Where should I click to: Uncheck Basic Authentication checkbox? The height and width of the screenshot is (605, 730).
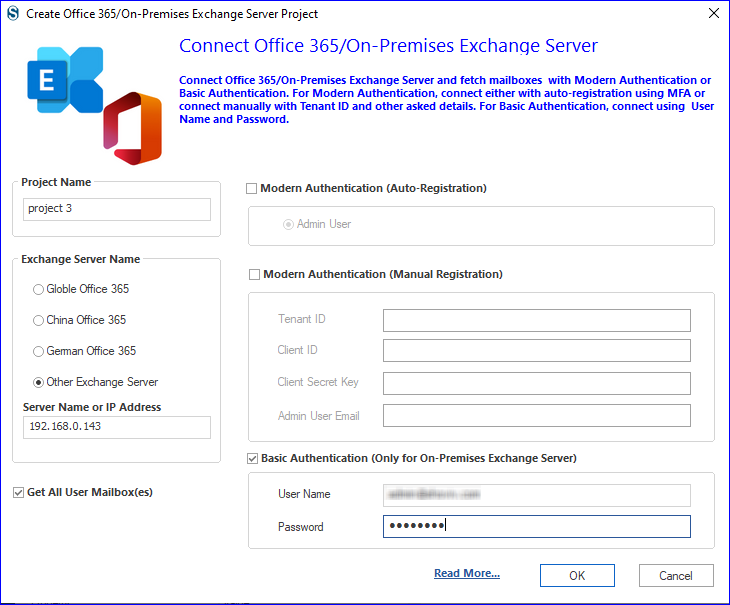[252, 459]
